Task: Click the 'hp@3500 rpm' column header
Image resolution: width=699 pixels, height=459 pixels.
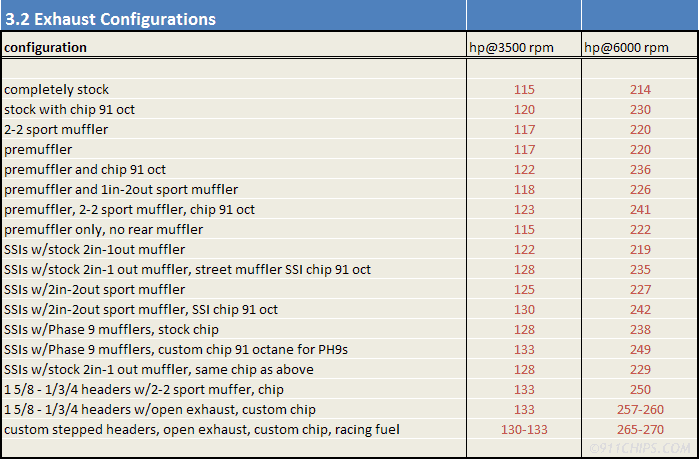Action: pyautogui.click(x=511, y=47)
